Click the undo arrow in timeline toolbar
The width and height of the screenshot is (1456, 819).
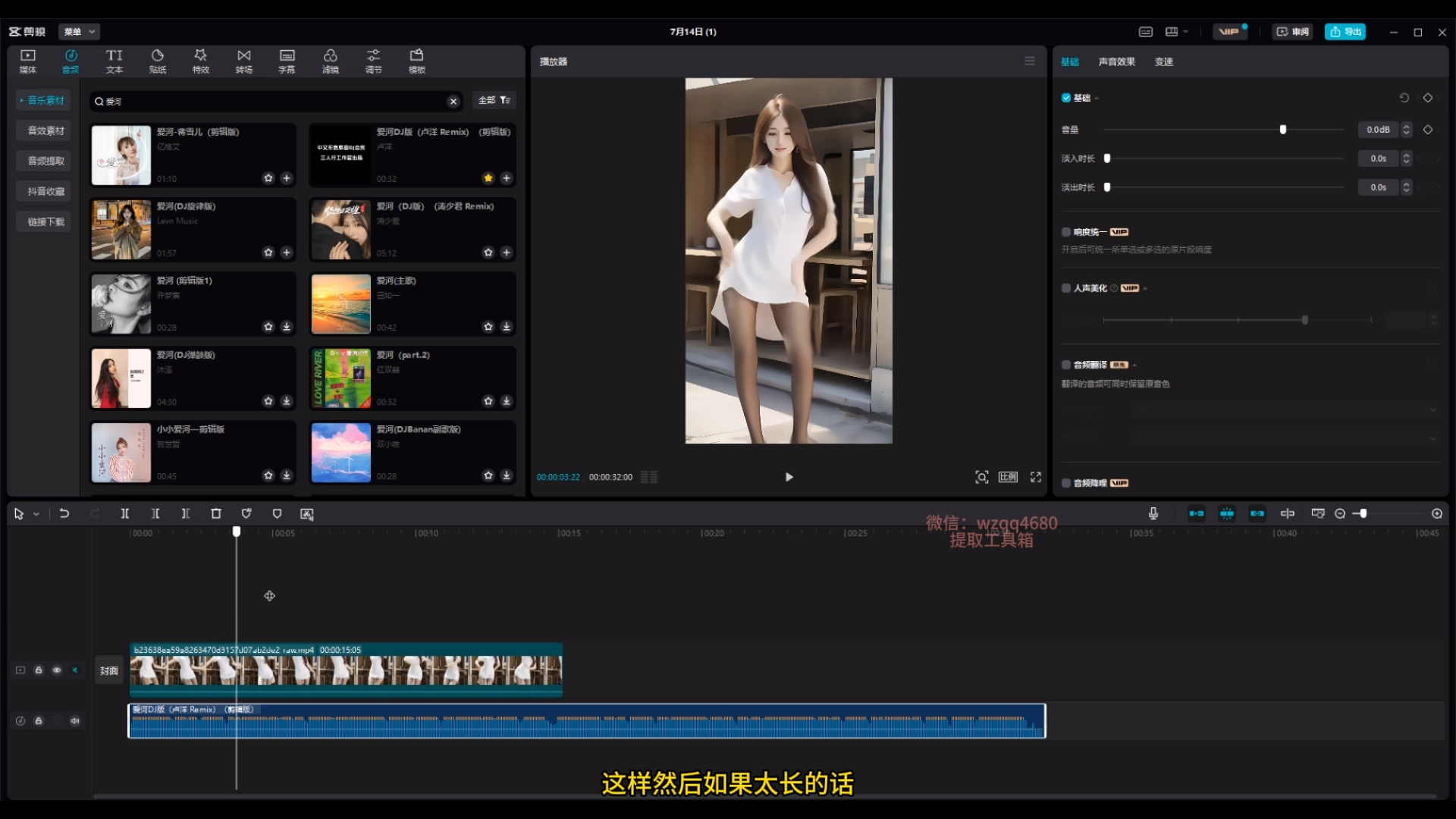pyautogui.click(x=64, y=513)
